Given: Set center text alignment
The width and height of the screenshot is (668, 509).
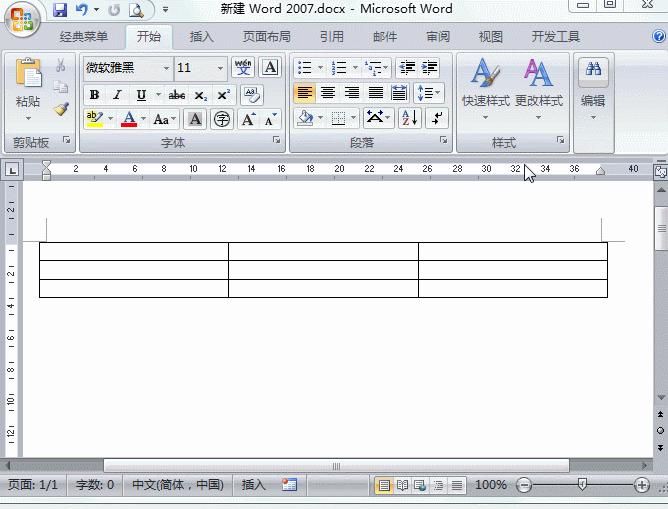Looking at the screenshot, I should [328, 92].
